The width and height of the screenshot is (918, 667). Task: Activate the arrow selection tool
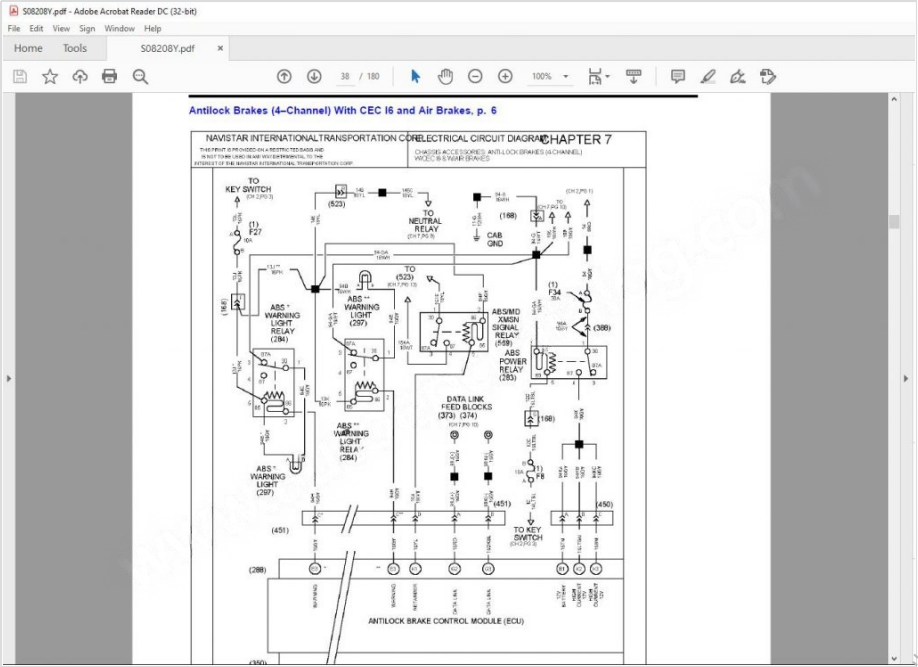[416, 76]
